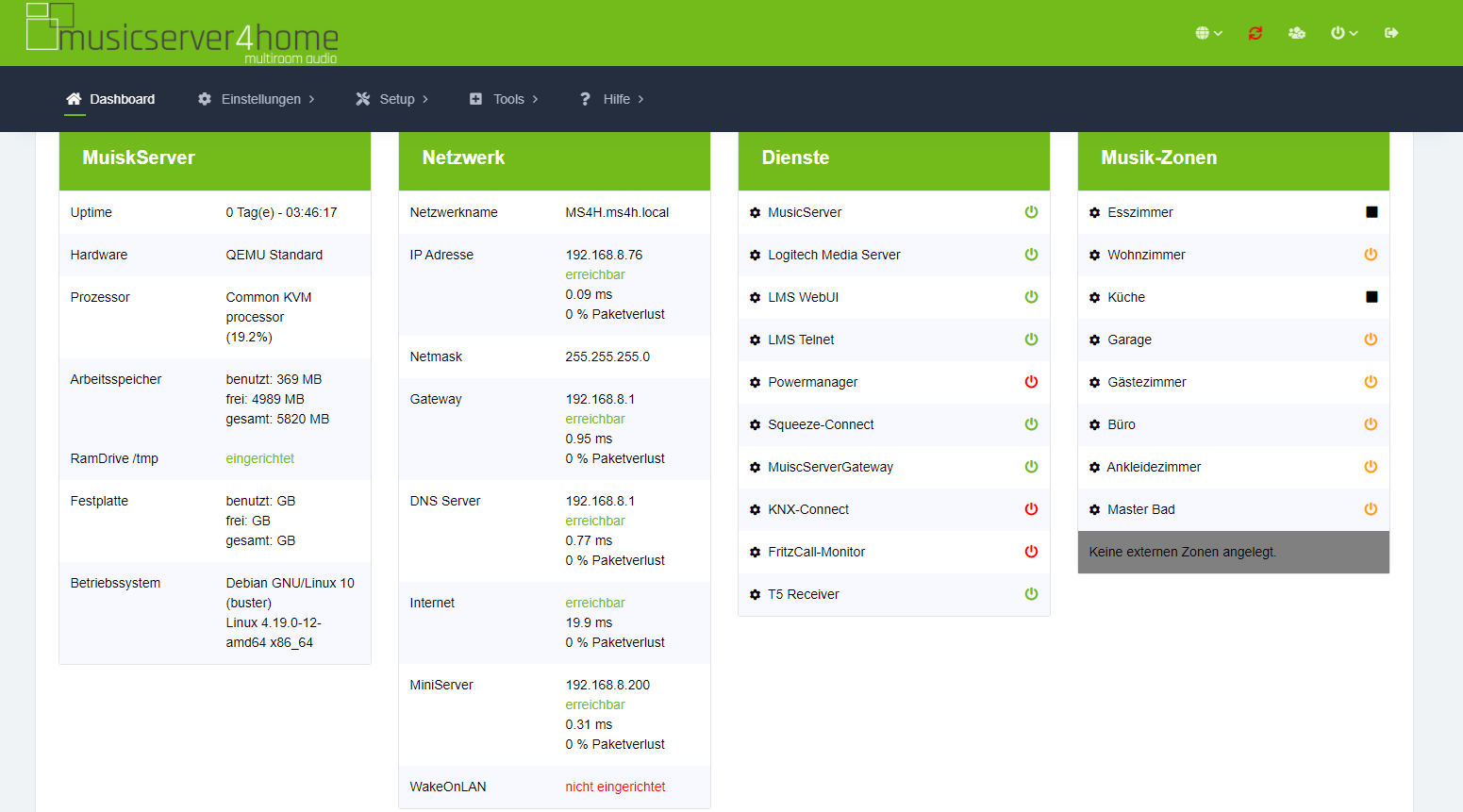Open gear settings for Master Bad zone
1463x812 pixels.
[1094, 510]
